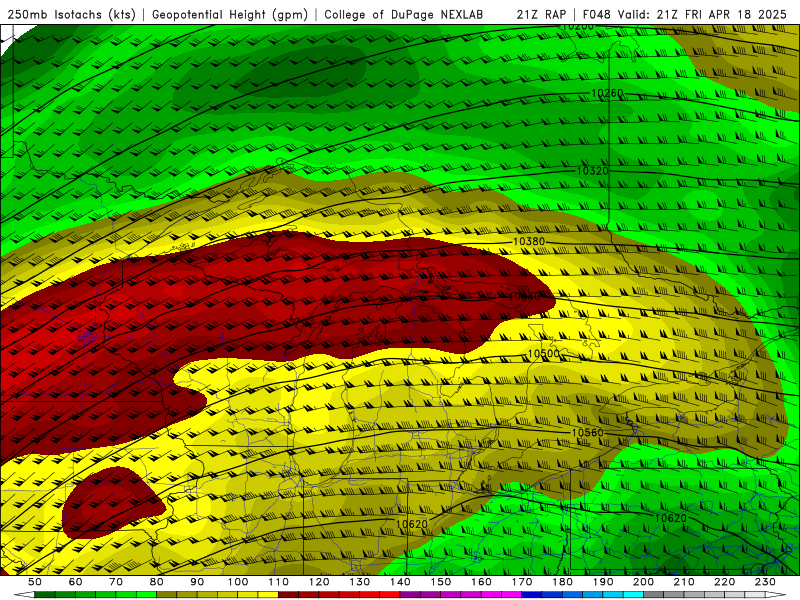Click the 70 value on the color scale

(116, 582)
